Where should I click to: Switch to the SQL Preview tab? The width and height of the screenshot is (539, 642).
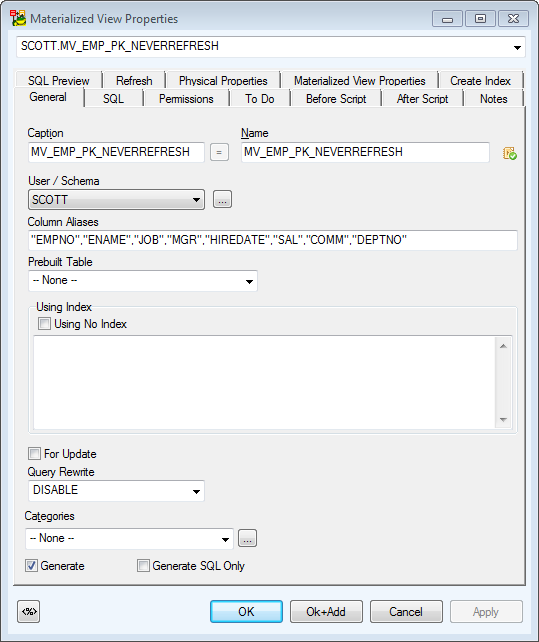pos(59,81)
